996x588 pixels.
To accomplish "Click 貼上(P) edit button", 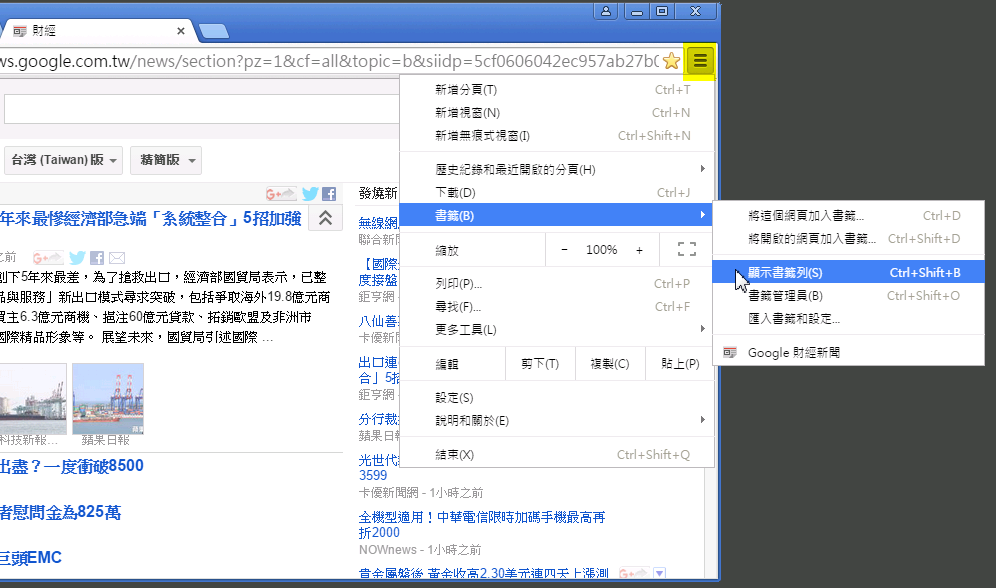I will pyautogui.click(x=680, y=363).
